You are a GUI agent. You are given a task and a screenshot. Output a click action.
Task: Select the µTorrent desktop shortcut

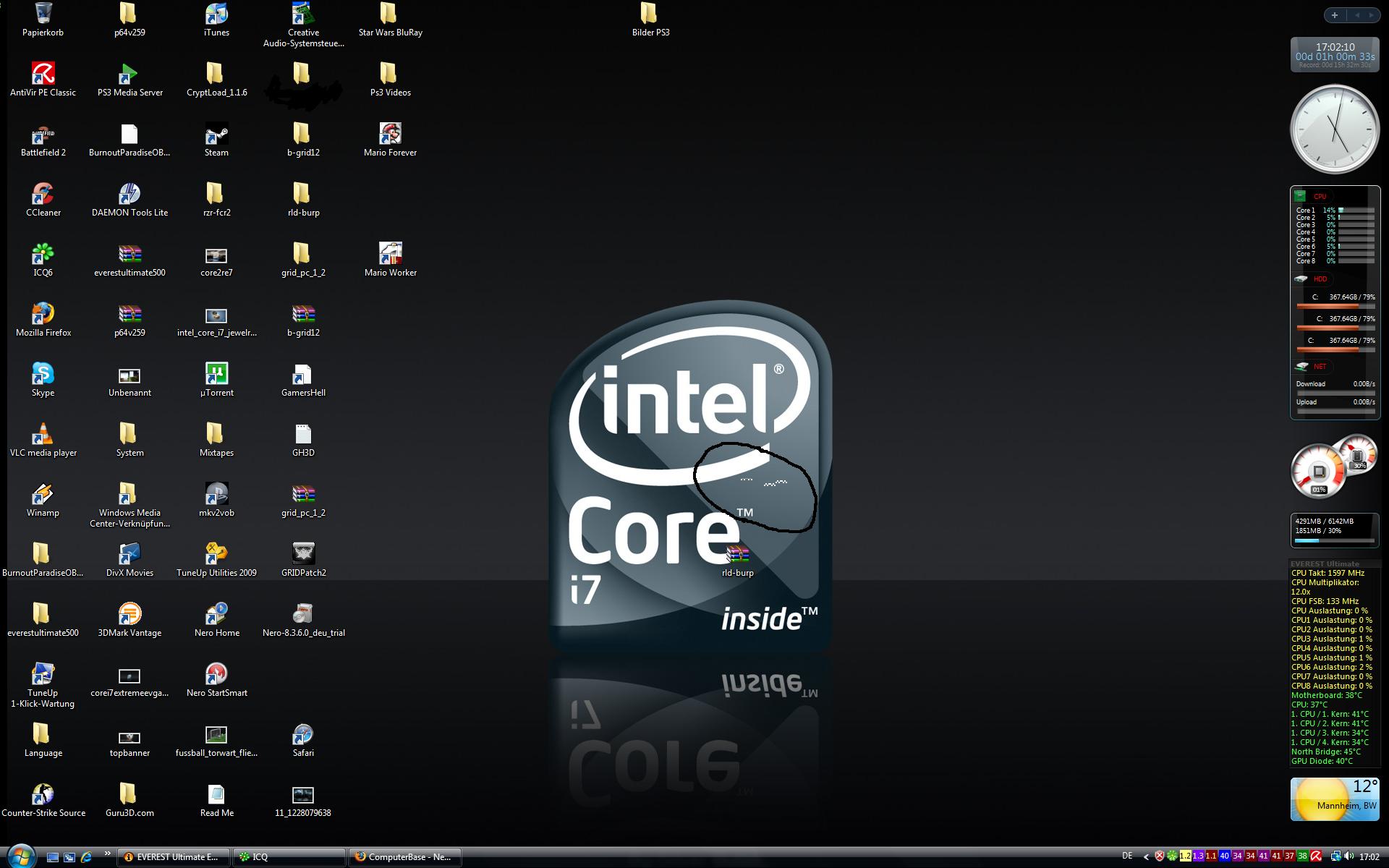(x=216, y=375)
